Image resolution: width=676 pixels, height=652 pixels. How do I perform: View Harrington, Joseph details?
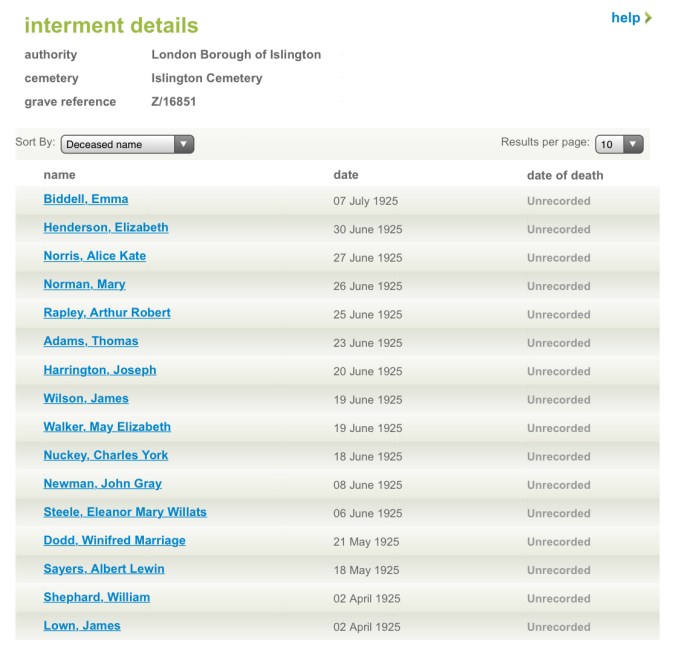coord(100,370)
